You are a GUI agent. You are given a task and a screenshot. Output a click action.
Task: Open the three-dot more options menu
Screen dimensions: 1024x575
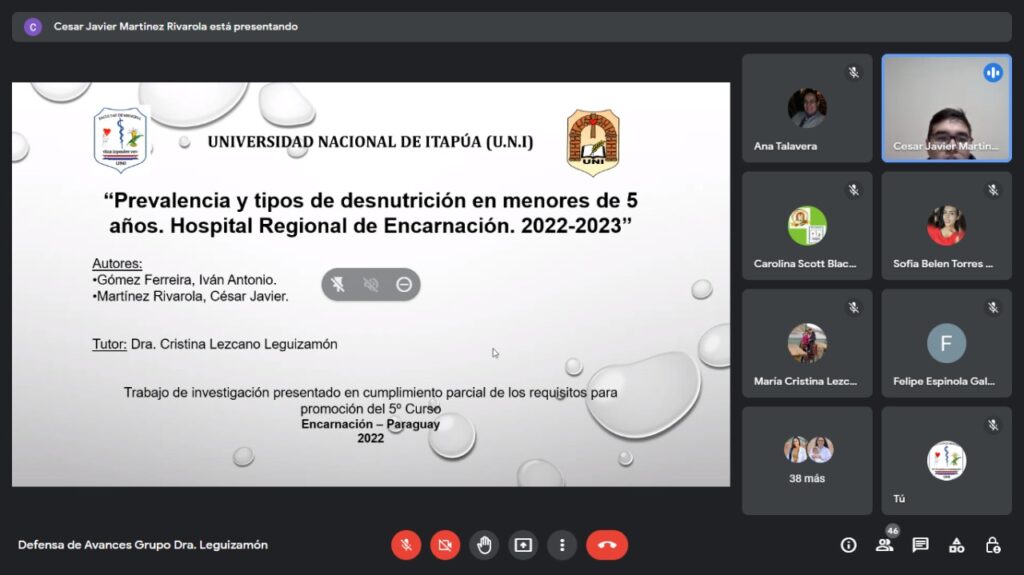point(562,545)
